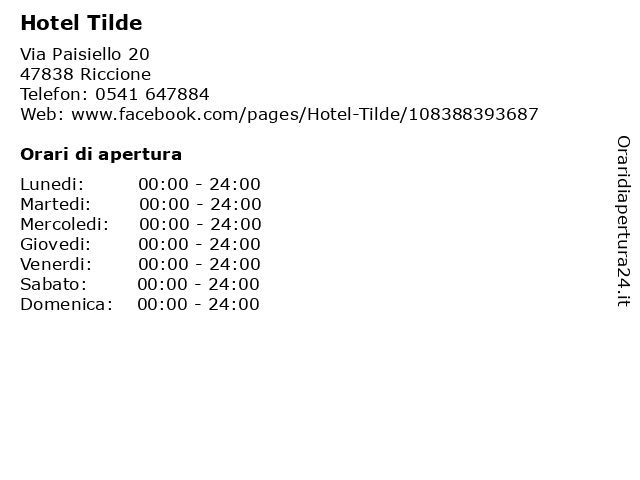Click the phone number 0541 647884
This screenshot has height=480, width=640.
pyautogui.click(x=152, y=94)
